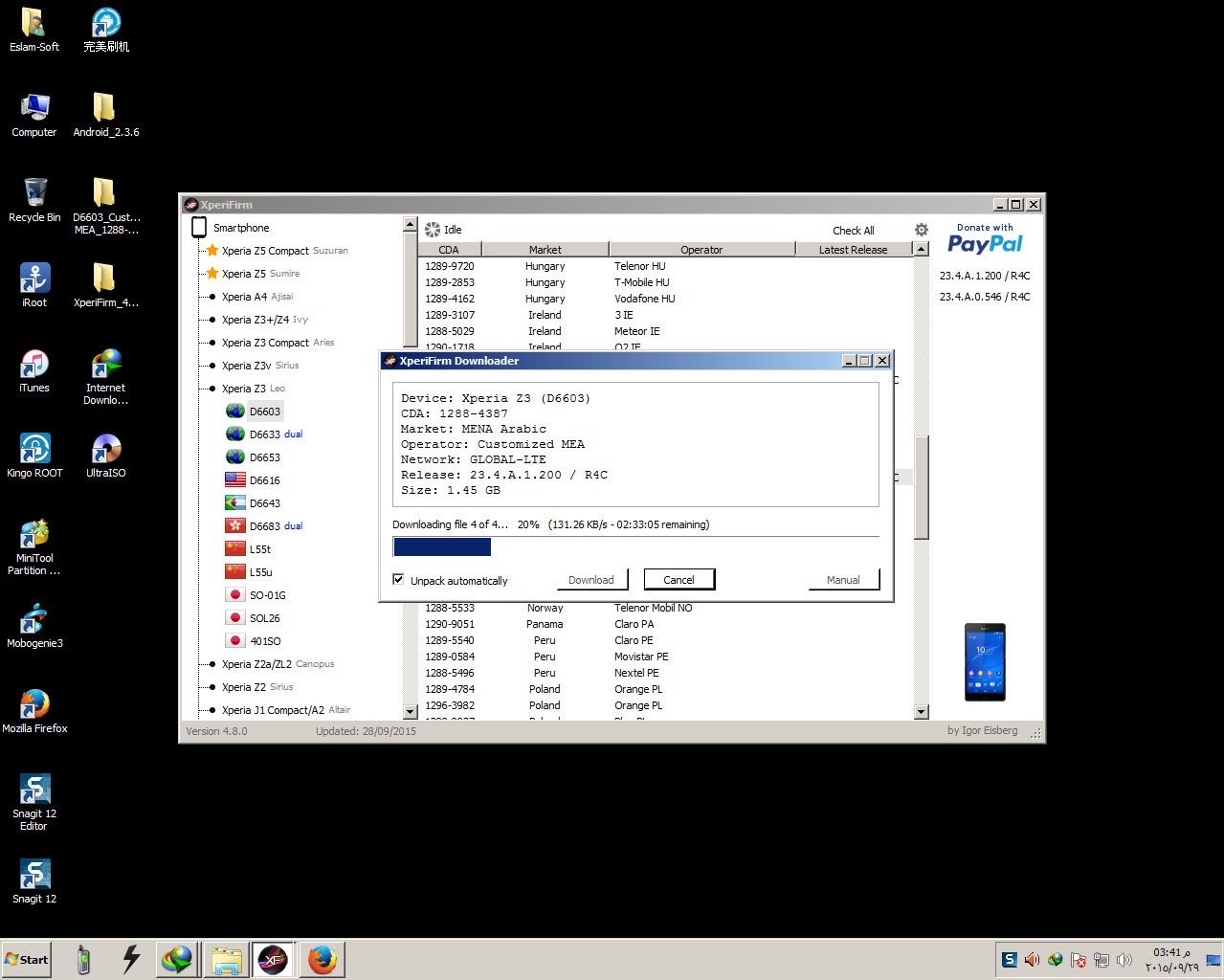This screenshot has width=1224, height=980.
Task: Sort by Latest Release column header
Action: (853, 250)
